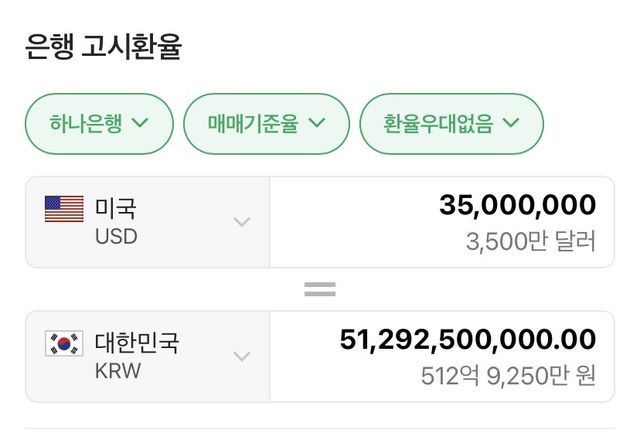This screenshot has width=640, height=441.
Task: Open the 환율우대없음 preferential rate dropdown
Action: click(451, 124)
